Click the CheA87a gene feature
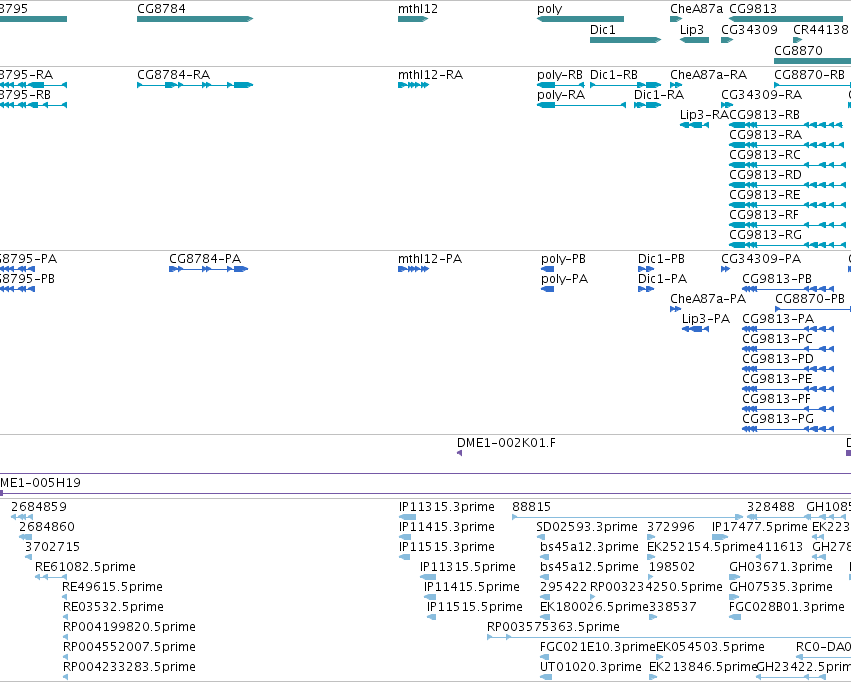Screen dimensions: 851x682 (676, 19)
